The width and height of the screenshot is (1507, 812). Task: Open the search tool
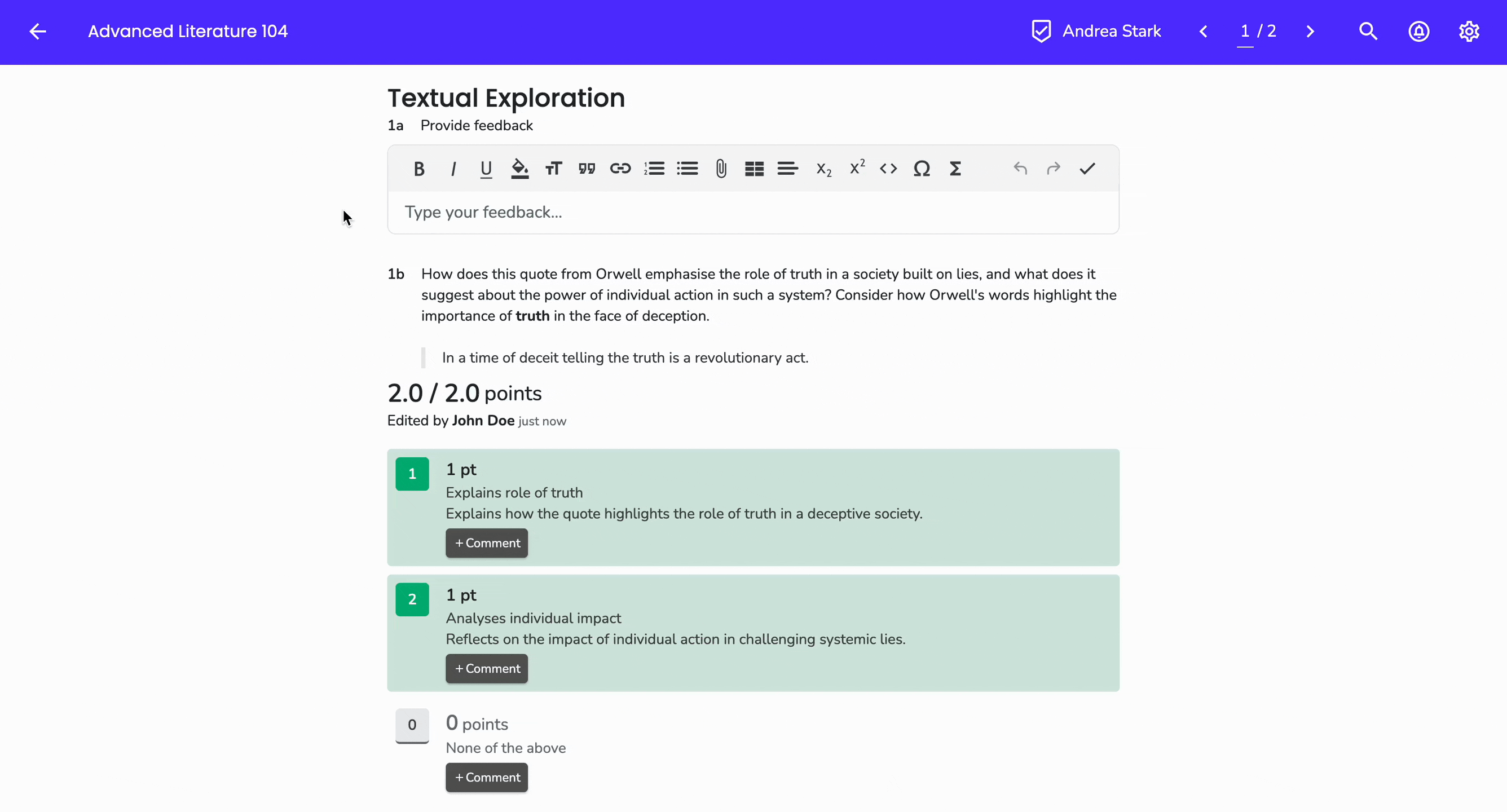tap(1368, 32)
